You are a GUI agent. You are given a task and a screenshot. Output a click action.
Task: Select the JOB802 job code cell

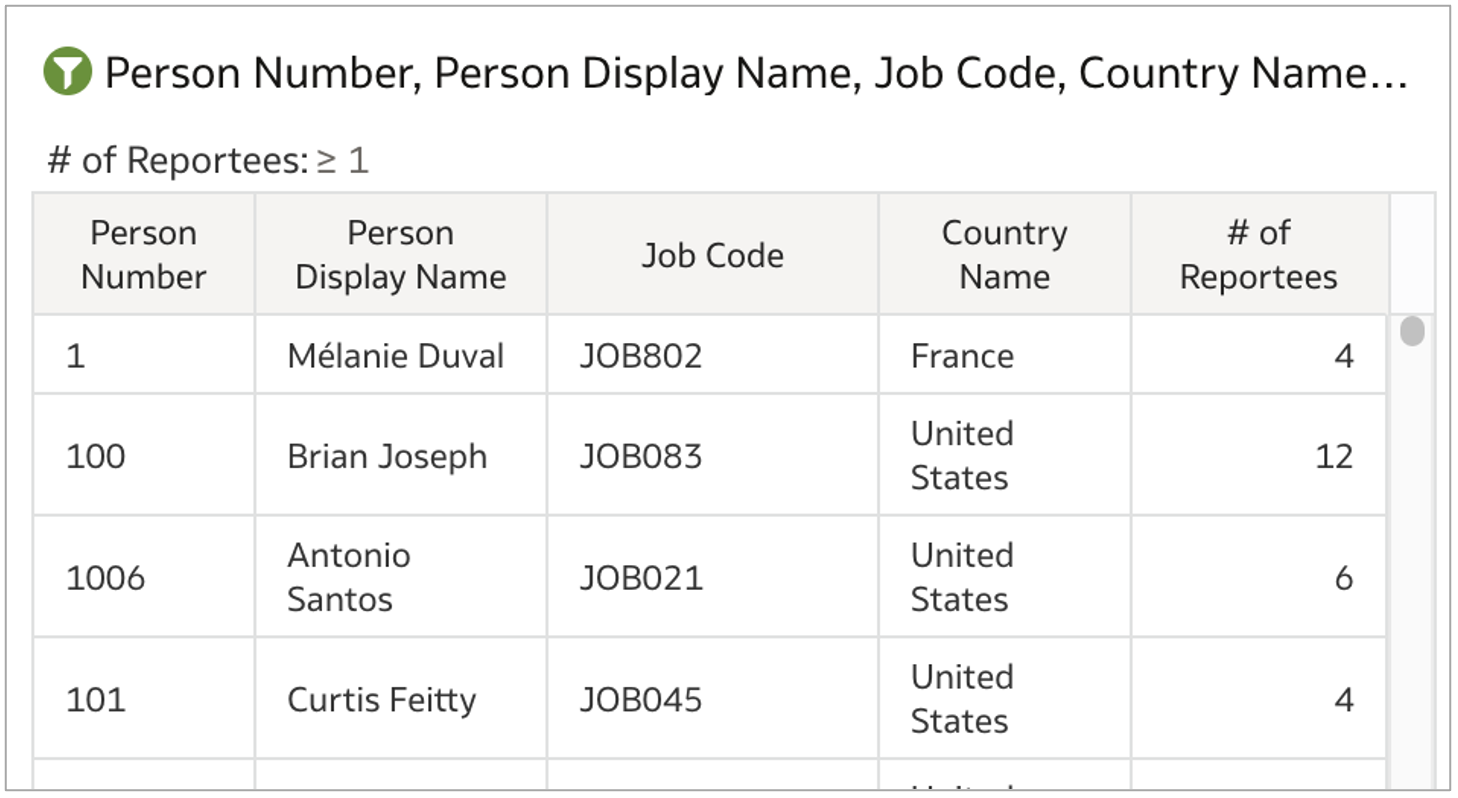[x=641, y=356]
